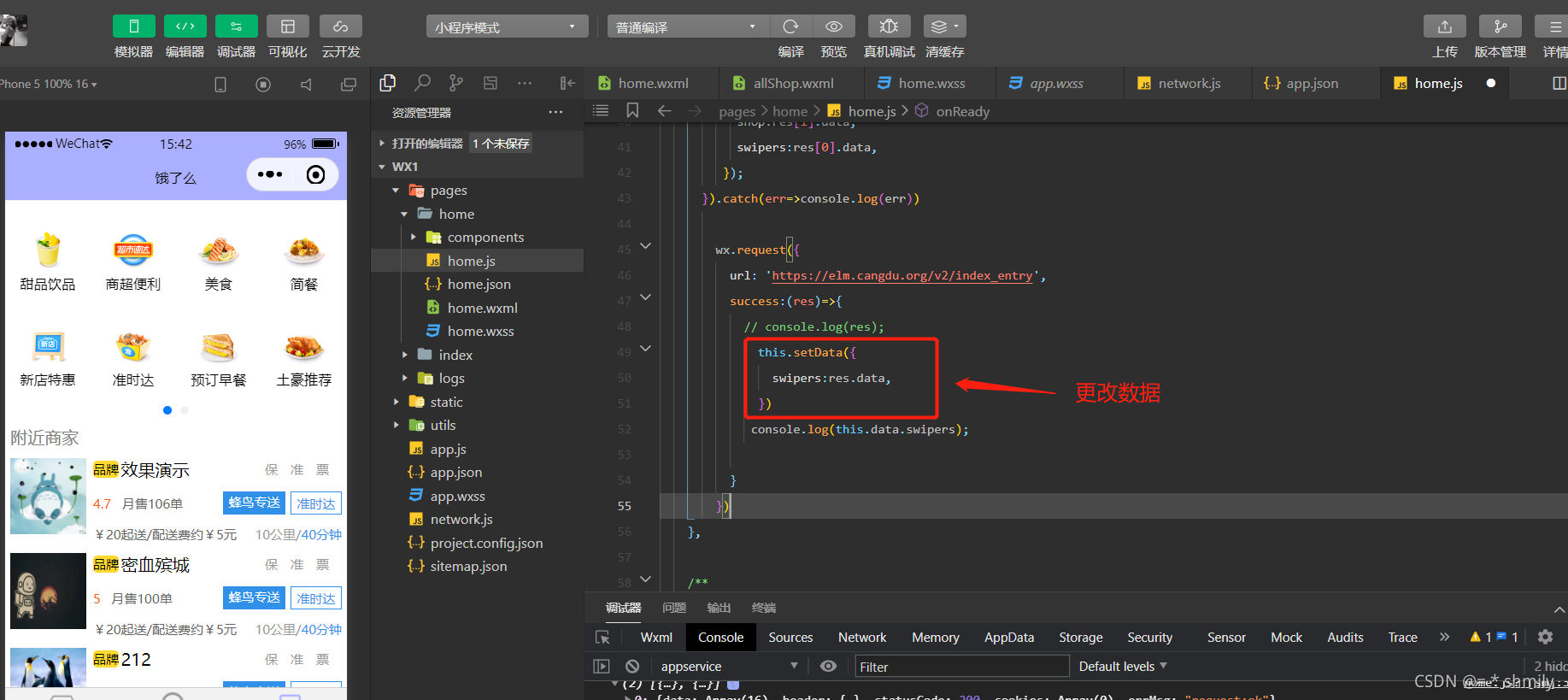Viewport: 1568px width, 700px height.
Task: Open devtools settings gear icon
Action: coord(1545,637)
